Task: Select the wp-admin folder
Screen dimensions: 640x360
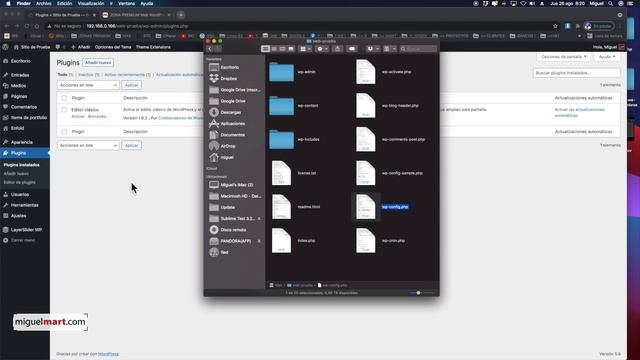Action: click(x=282, y=72)
